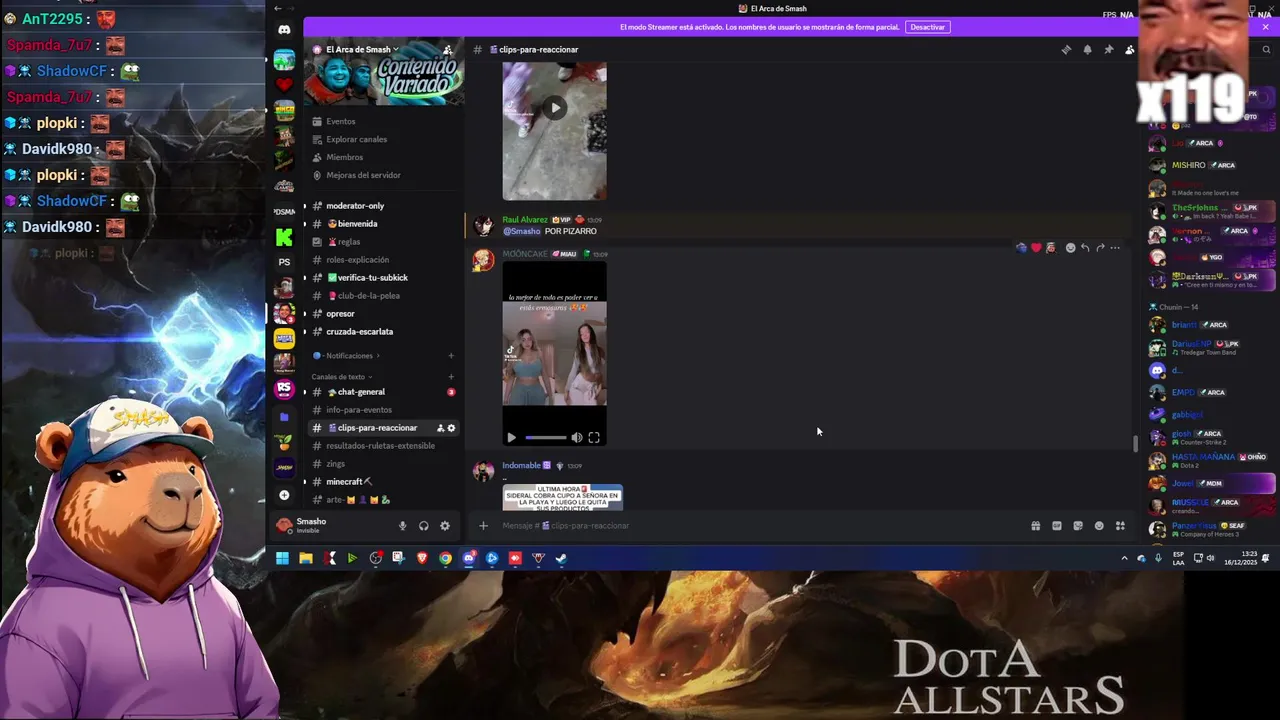Mute microphone in user panel
Image resolution: width=1280 pixels, height=720 pixels.
pos(402,526)
